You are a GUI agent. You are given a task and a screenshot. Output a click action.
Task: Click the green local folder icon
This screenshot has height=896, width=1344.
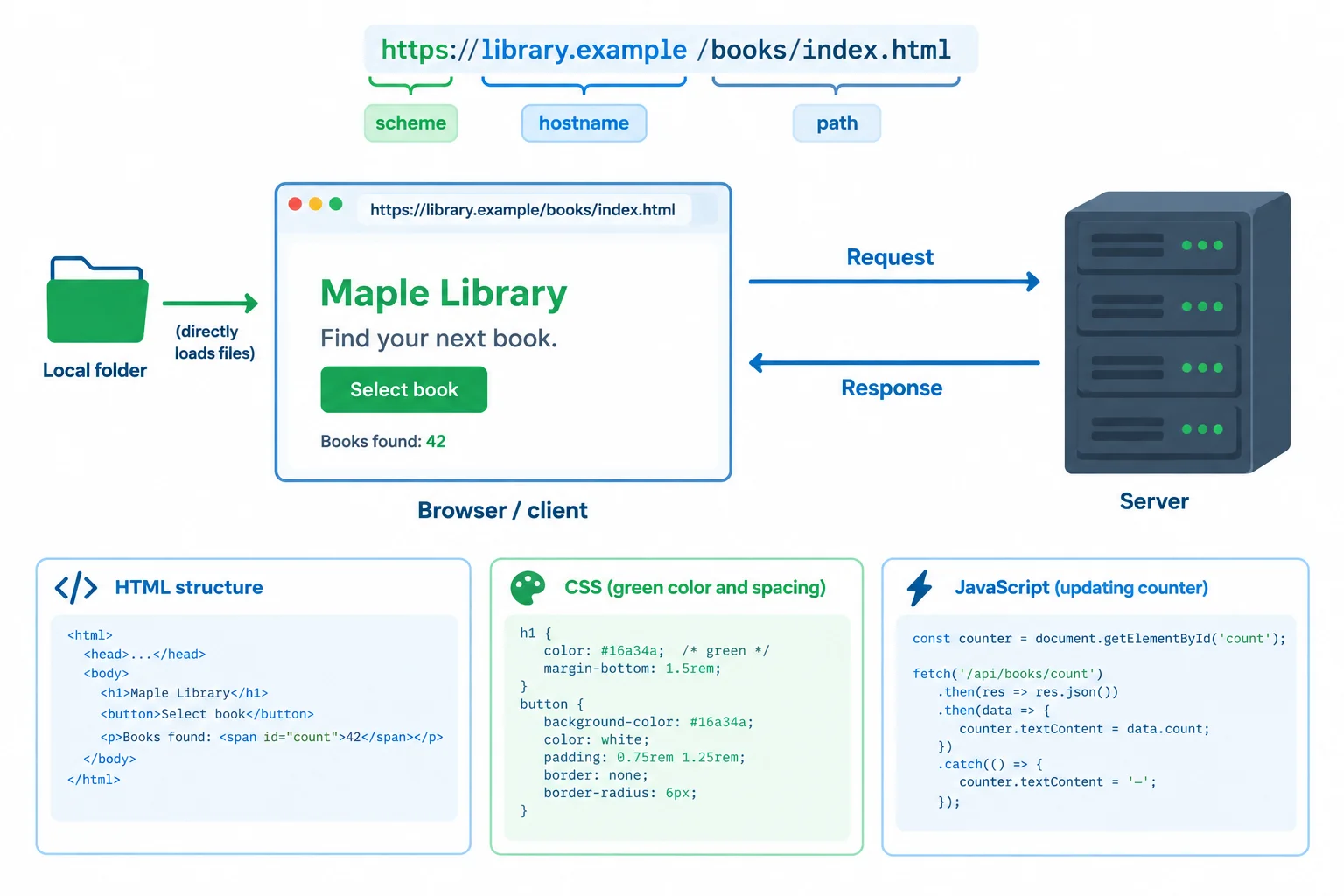[x=97, y=299]
